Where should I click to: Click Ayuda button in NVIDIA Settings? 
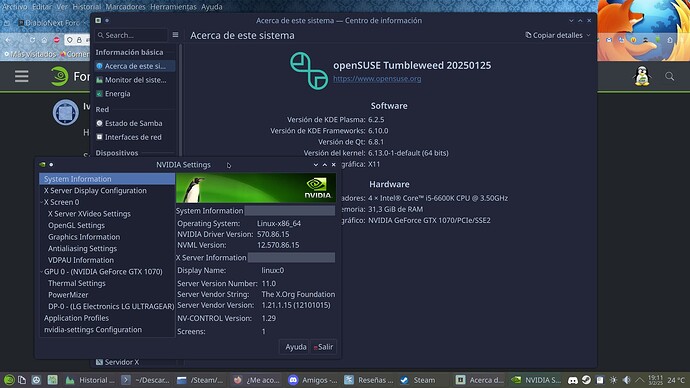[x=294, y=347]
